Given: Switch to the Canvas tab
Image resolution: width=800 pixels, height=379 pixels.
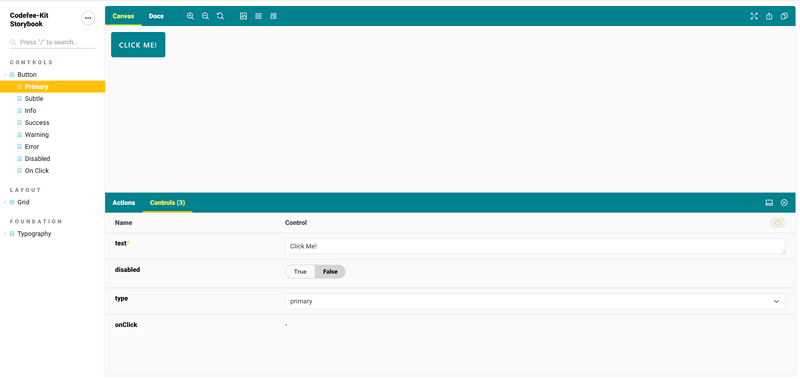Looking at the screenshot, I should click(x=123, y=16).
